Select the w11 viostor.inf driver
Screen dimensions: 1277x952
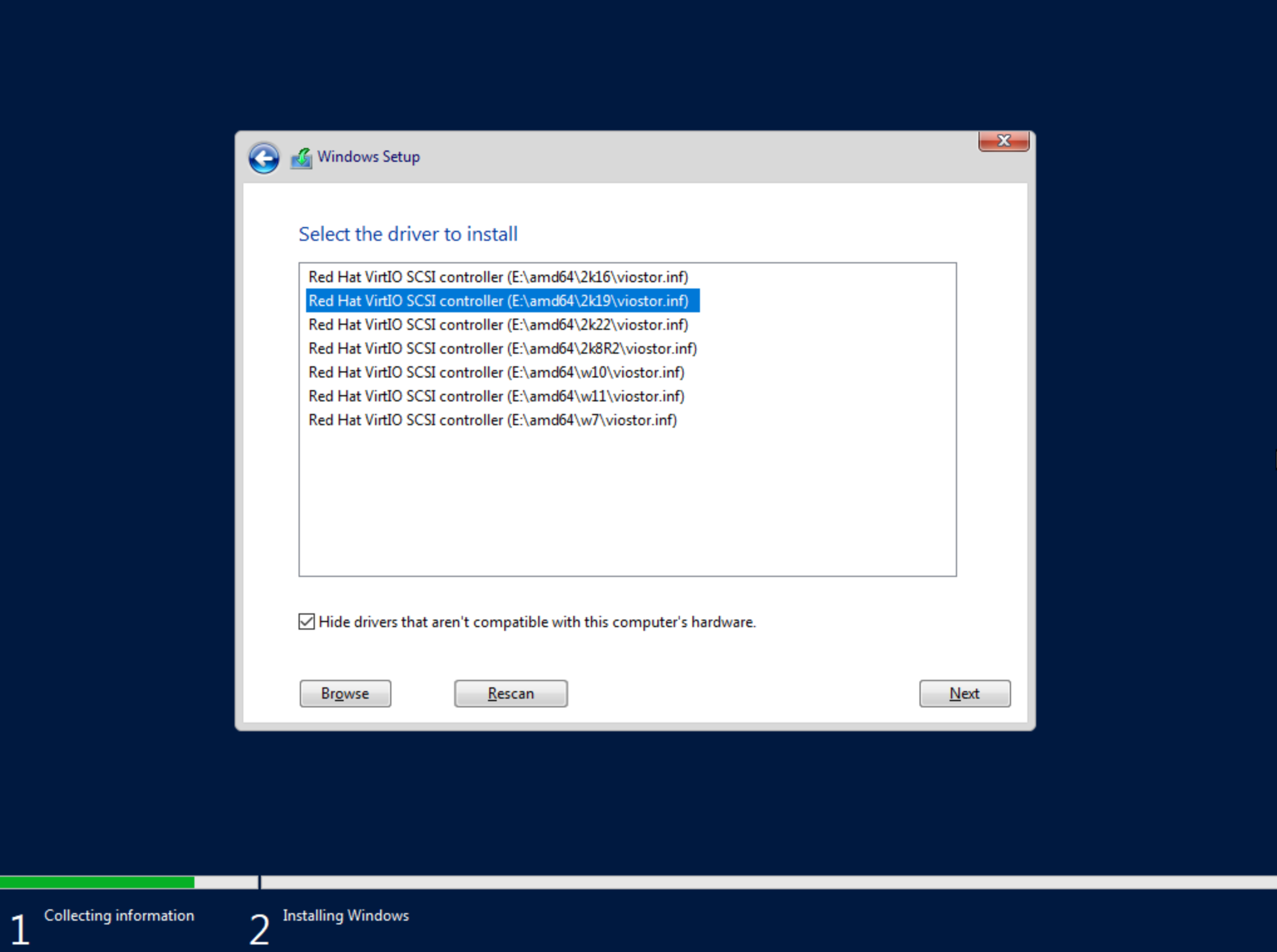tap(496, 396)
